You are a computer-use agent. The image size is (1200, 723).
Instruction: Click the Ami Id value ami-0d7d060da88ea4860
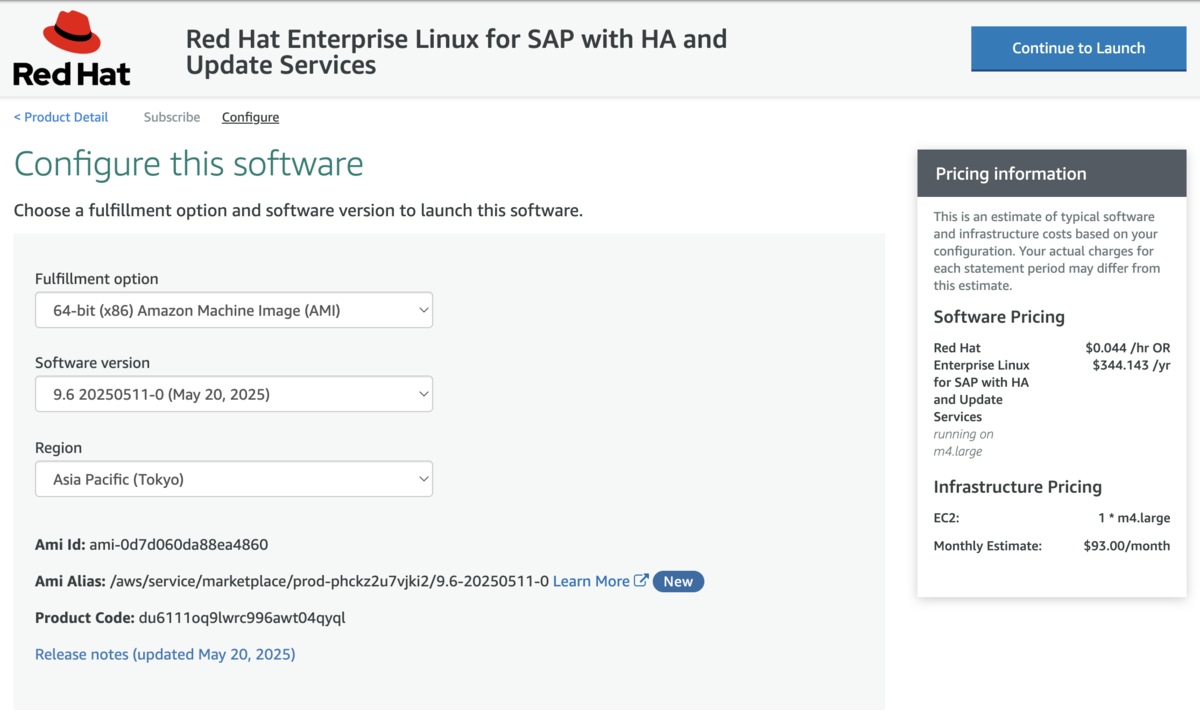(179, 545)
